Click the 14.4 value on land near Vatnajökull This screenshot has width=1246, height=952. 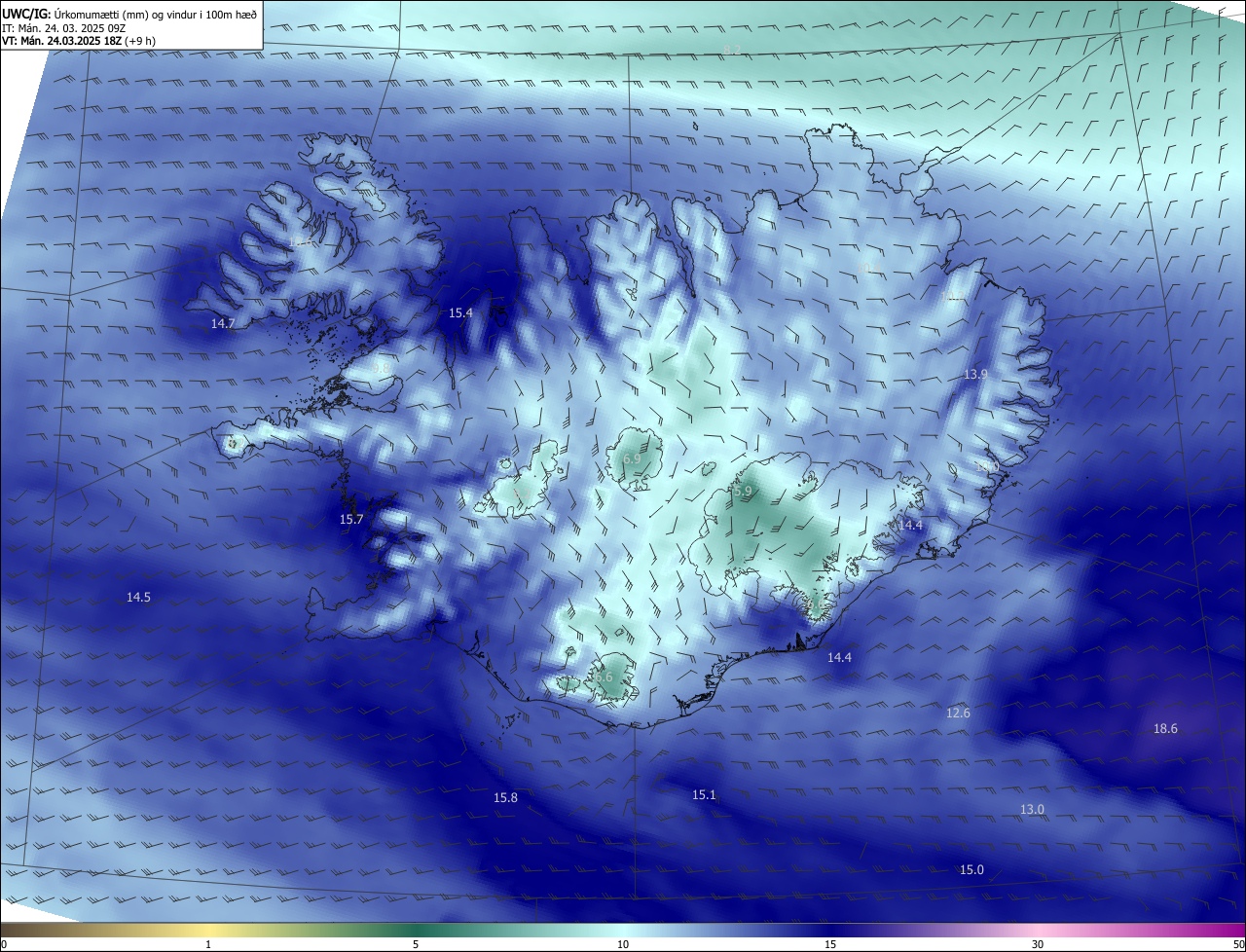coord(910,525)
